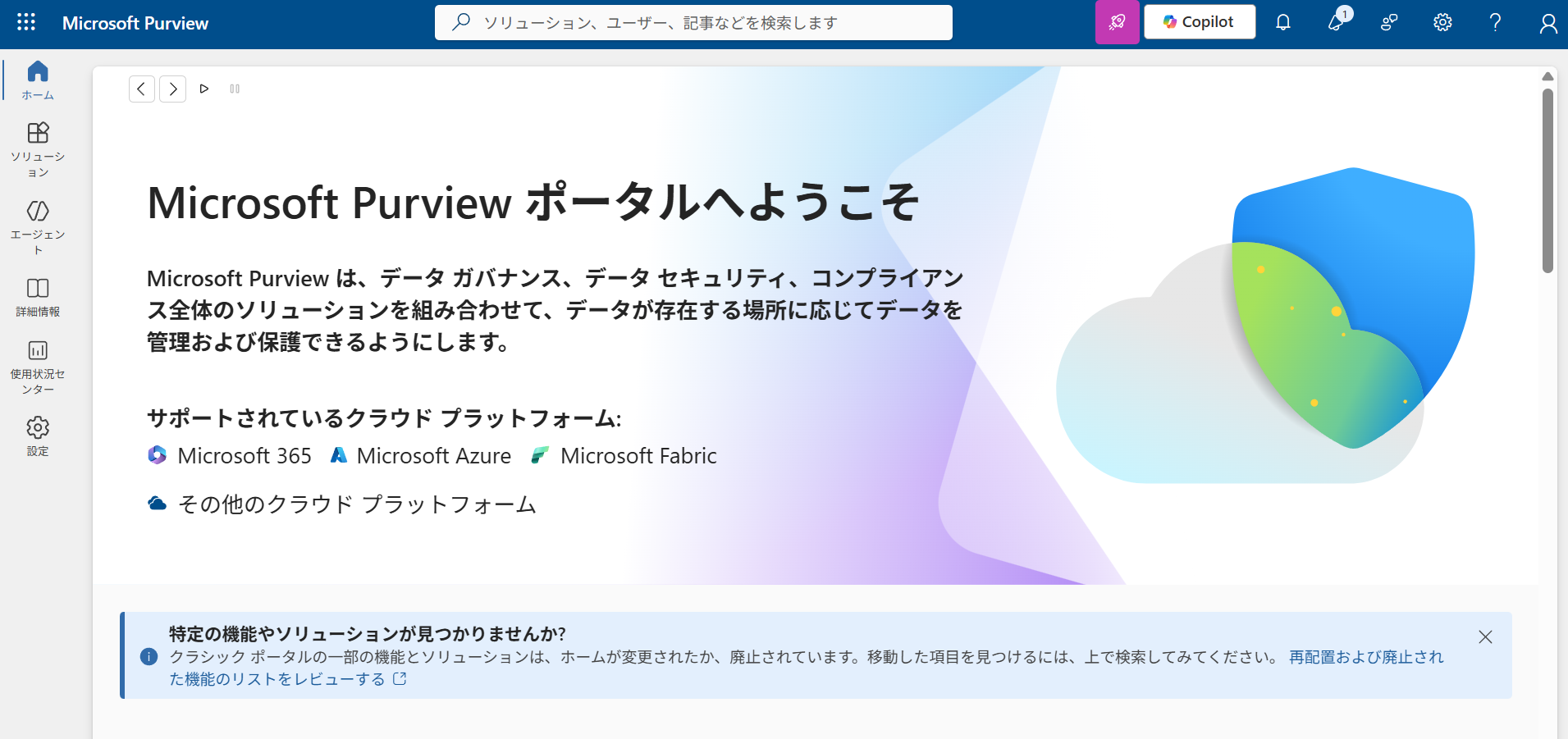Open the 再配置および廃止された機能のリスト link
Viewport: 1568px width, 739px height.
click(x=806, y=668)
